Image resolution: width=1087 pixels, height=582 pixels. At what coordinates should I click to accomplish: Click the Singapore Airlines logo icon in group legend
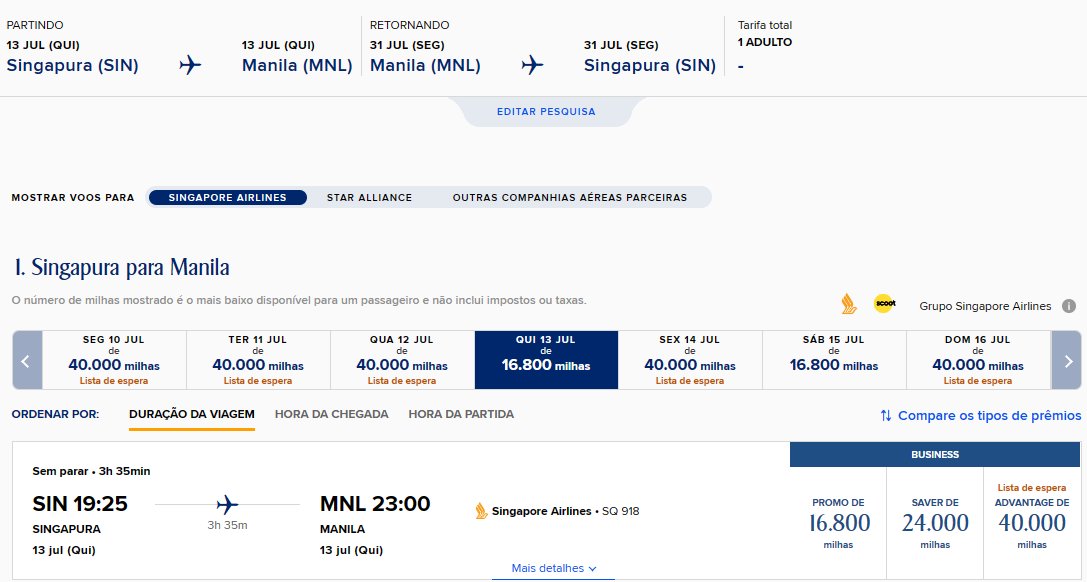pos(849,304)
